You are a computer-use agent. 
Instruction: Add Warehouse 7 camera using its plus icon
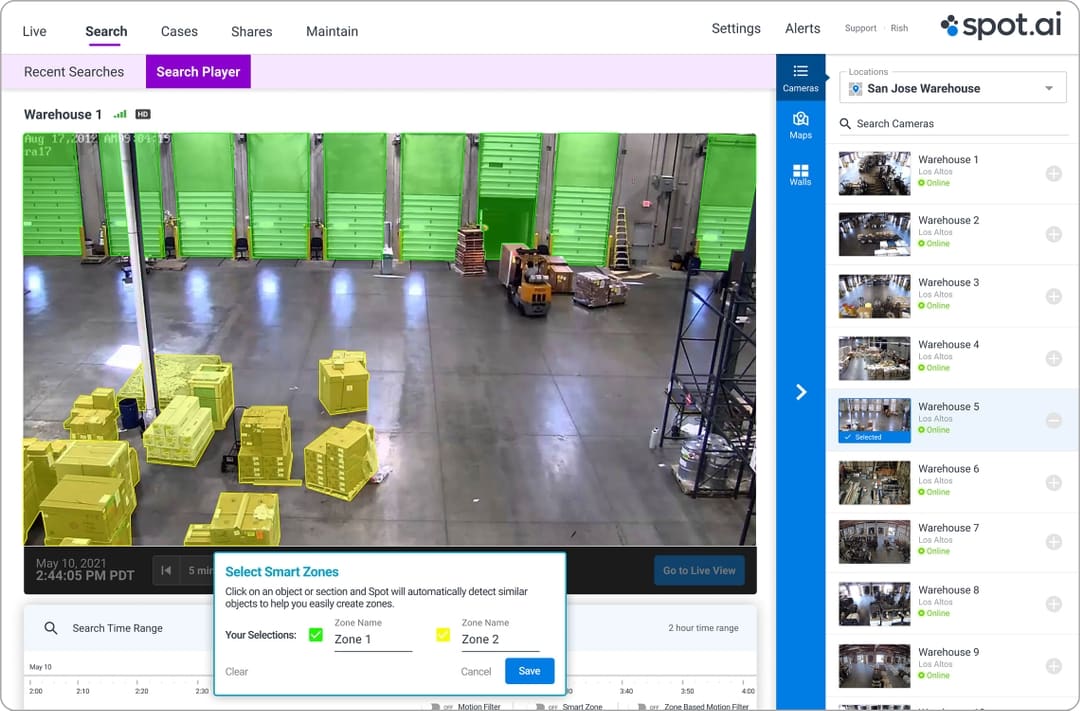pyautogui.click(x=1053, y=542)
